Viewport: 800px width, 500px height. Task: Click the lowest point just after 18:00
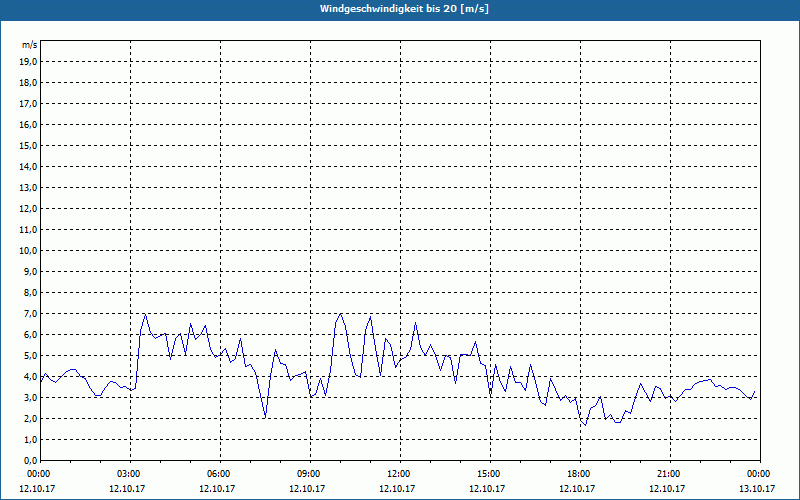[585, 424]
